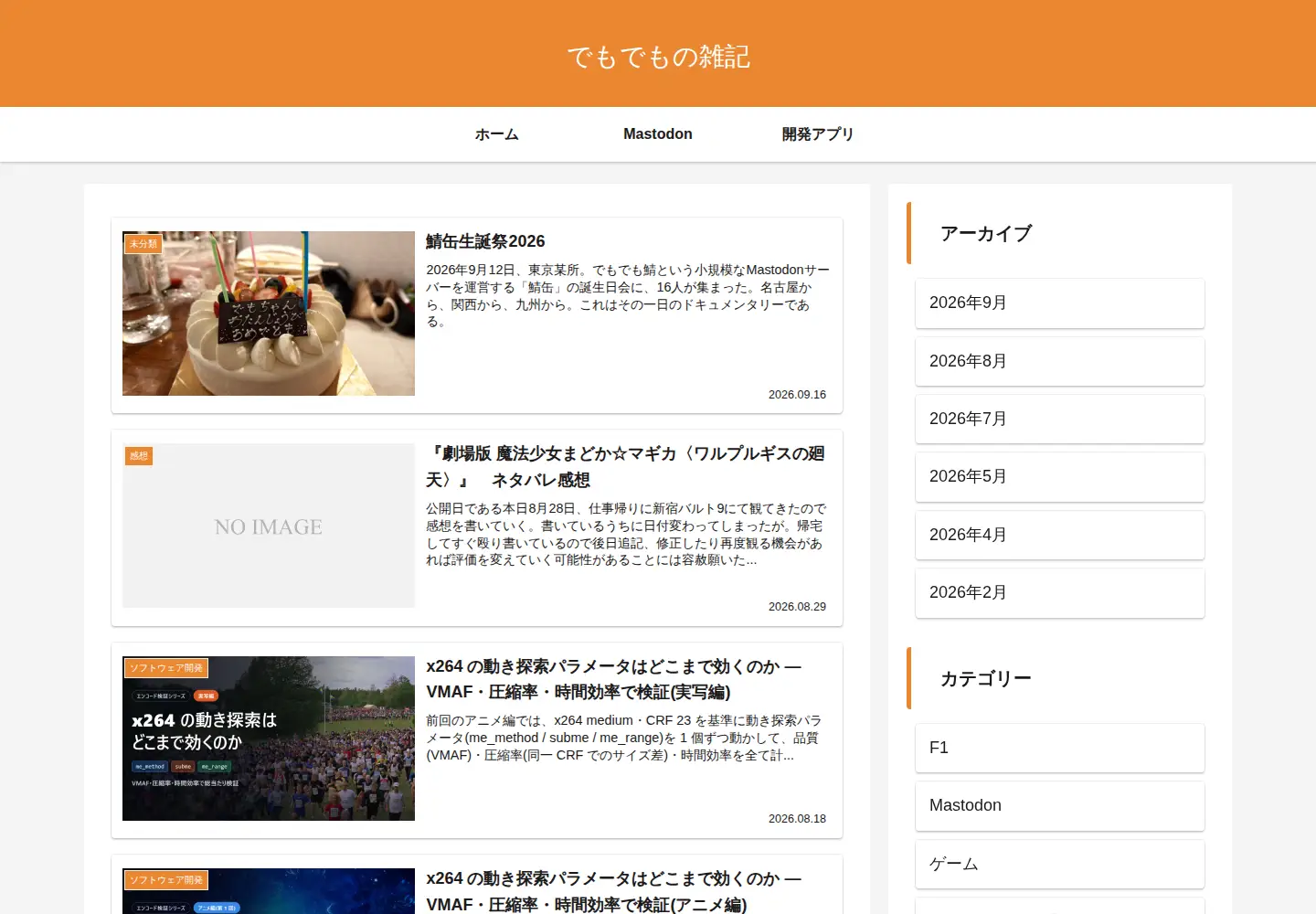This screenshot has height=914, width=1316.
Task: Click the 2026.09.16 post date
Action: pos(797,395)
